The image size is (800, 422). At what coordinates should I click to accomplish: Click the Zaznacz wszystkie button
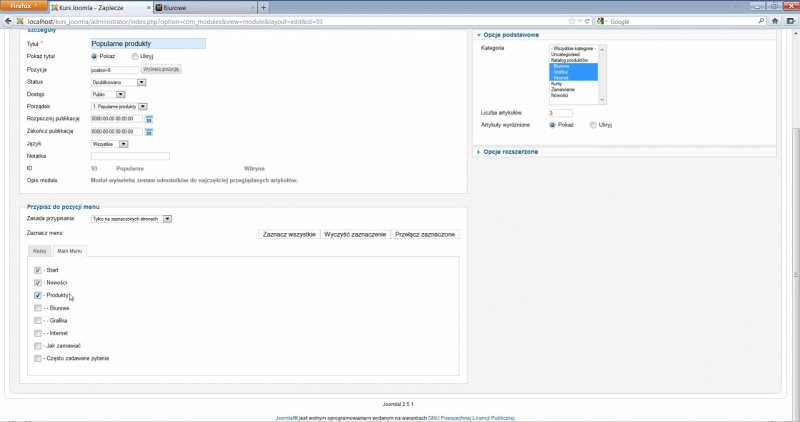pyautogui.click(x=288, y=234)
